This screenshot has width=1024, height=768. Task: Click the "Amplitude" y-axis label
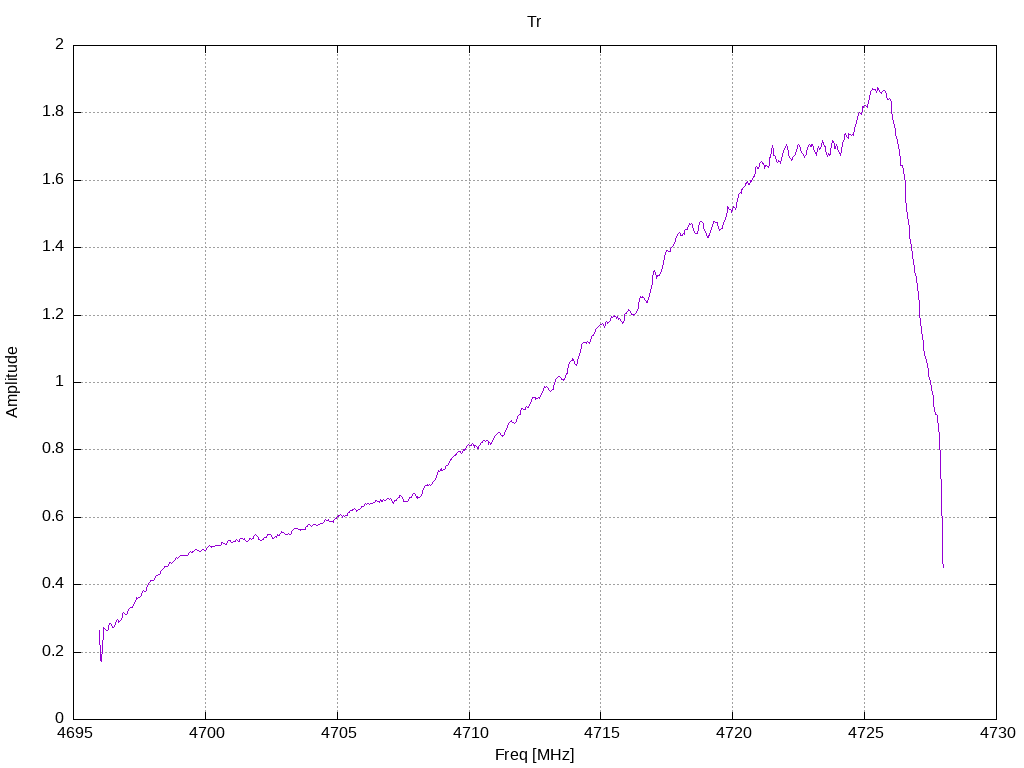(12, 382)
